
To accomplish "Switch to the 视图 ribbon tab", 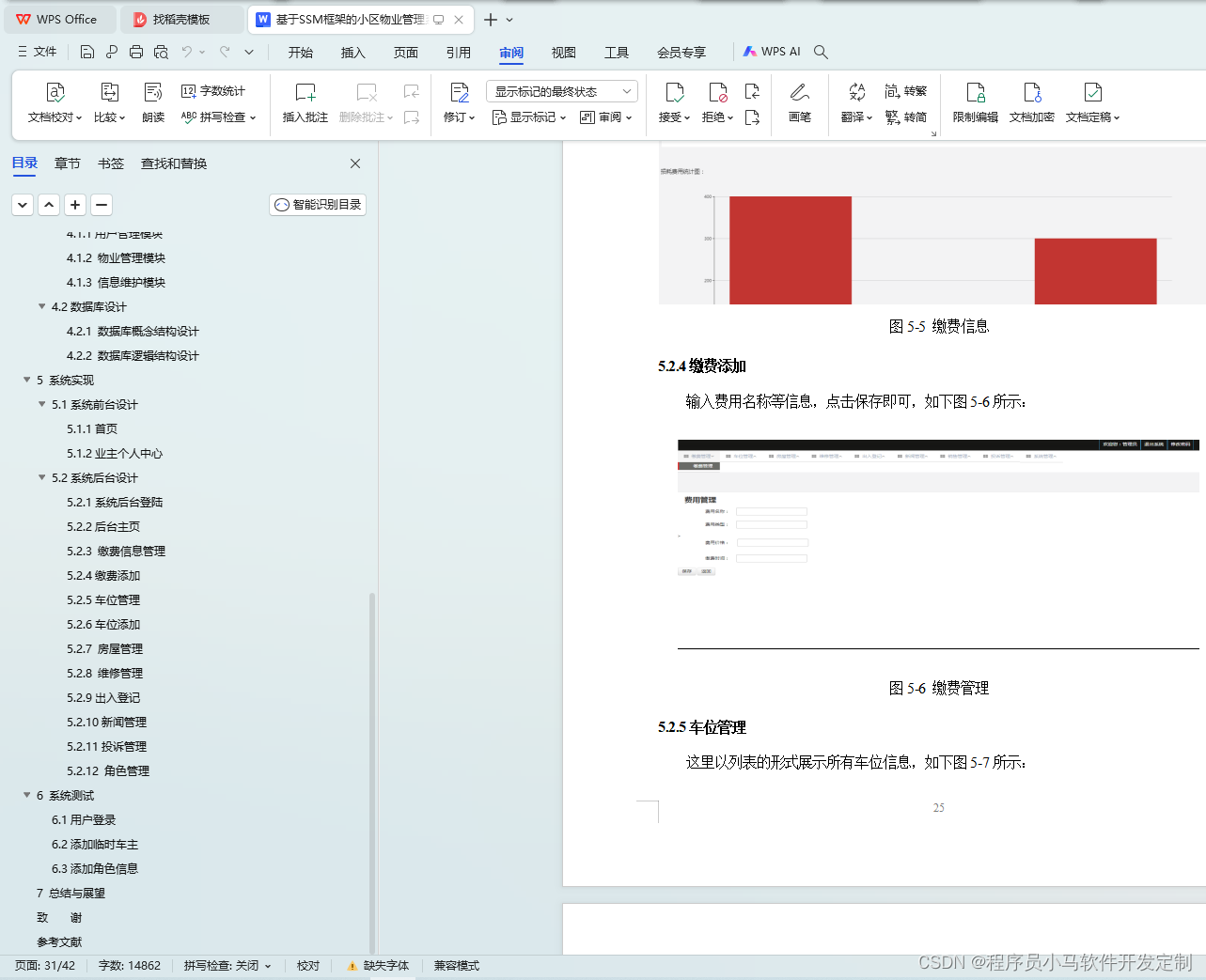I will point(563,53).
